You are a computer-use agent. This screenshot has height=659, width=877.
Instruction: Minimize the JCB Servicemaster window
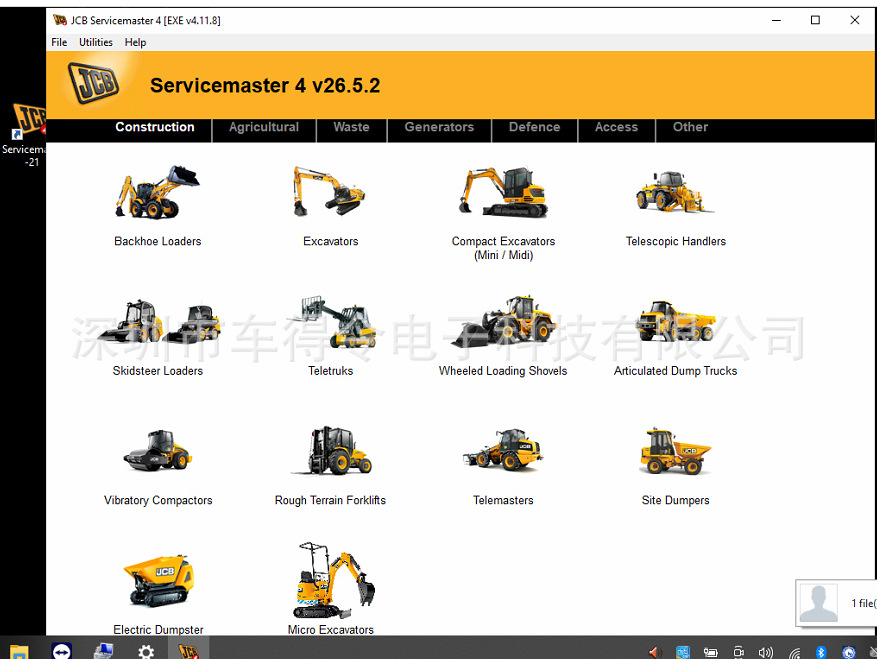click(776, 20)
